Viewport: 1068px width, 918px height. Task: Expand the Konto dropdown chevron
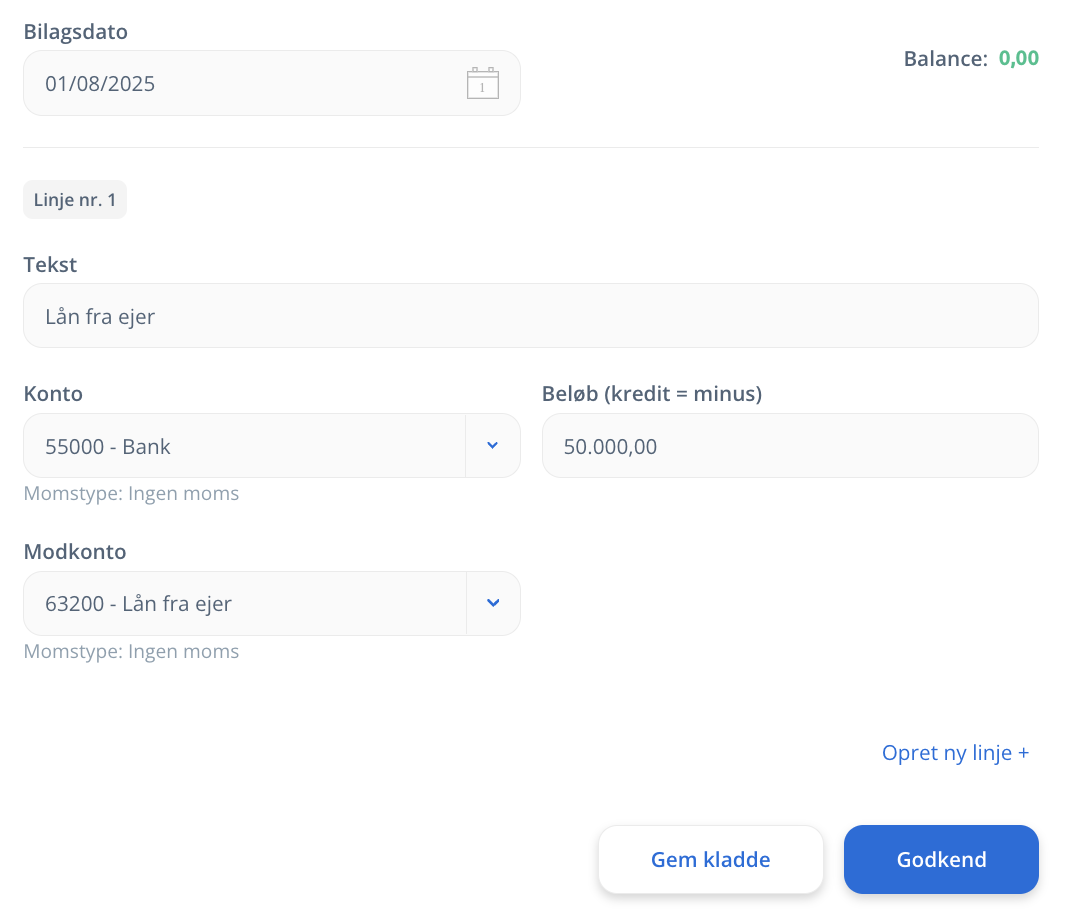click(492, 445)
